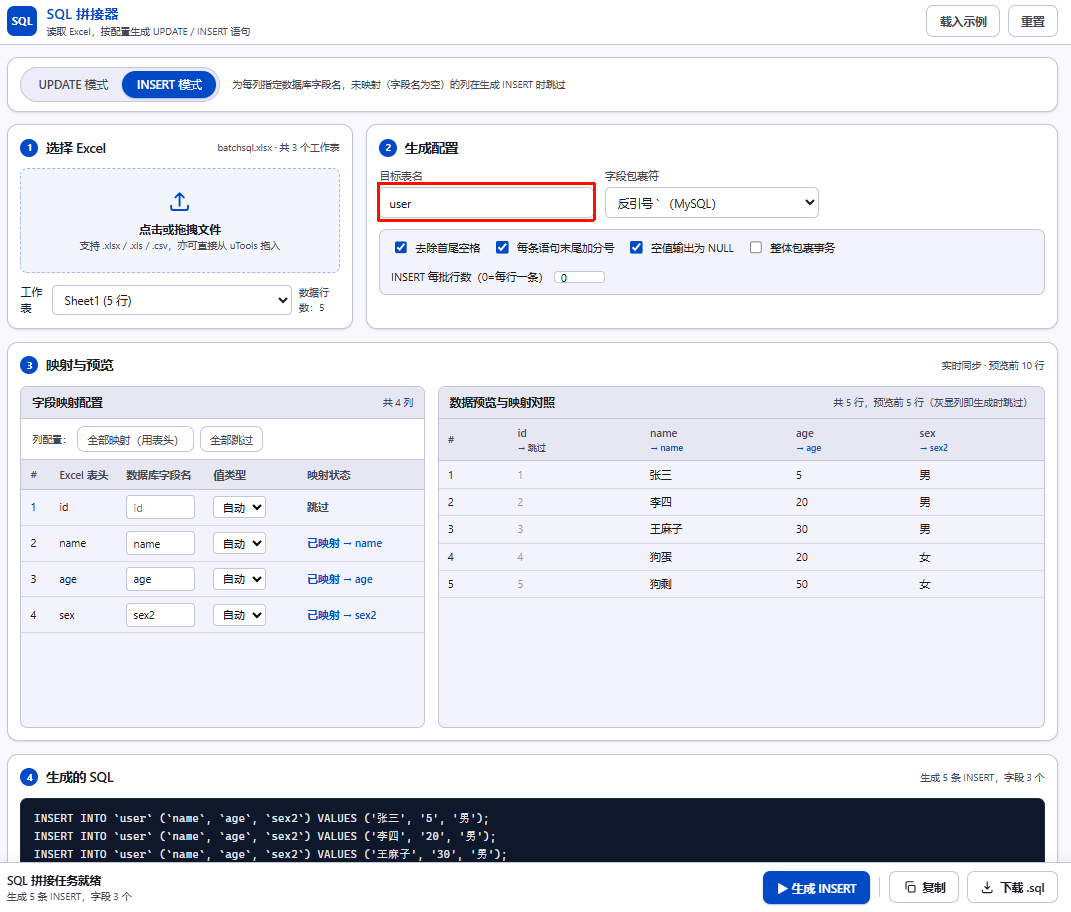Uncheck 去除首尾空格 checkbox

(x=401, y=247)
